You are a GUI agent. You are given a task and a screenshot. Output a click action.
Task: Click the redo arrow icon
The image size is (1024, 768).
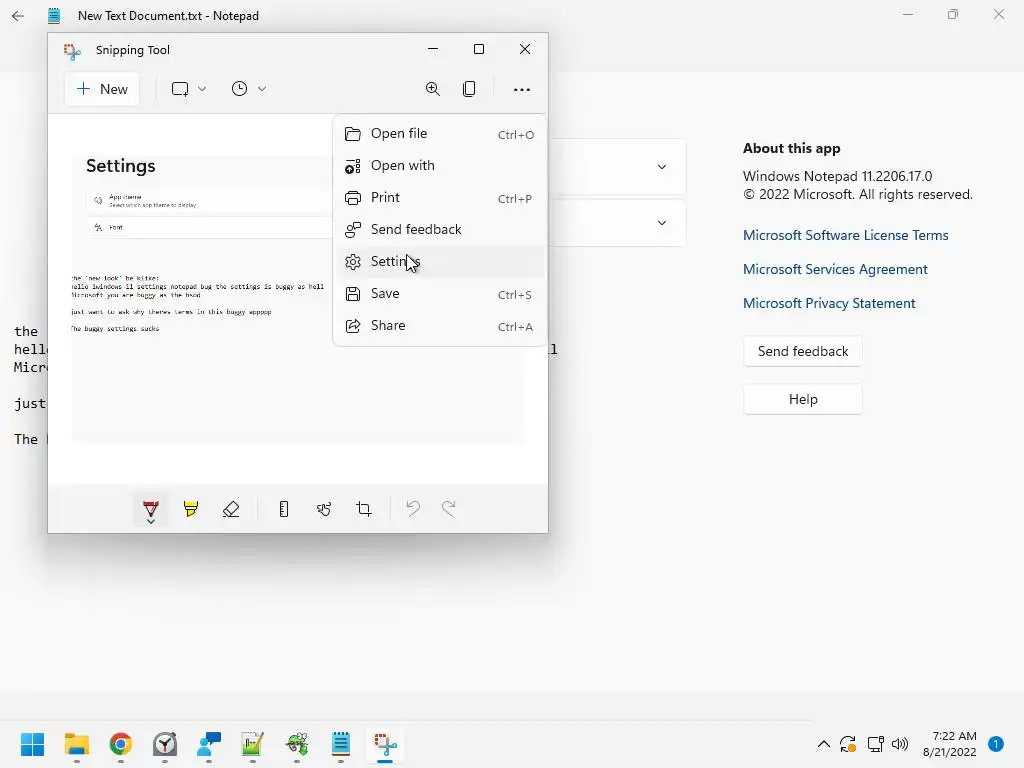(x=449, y=509)
